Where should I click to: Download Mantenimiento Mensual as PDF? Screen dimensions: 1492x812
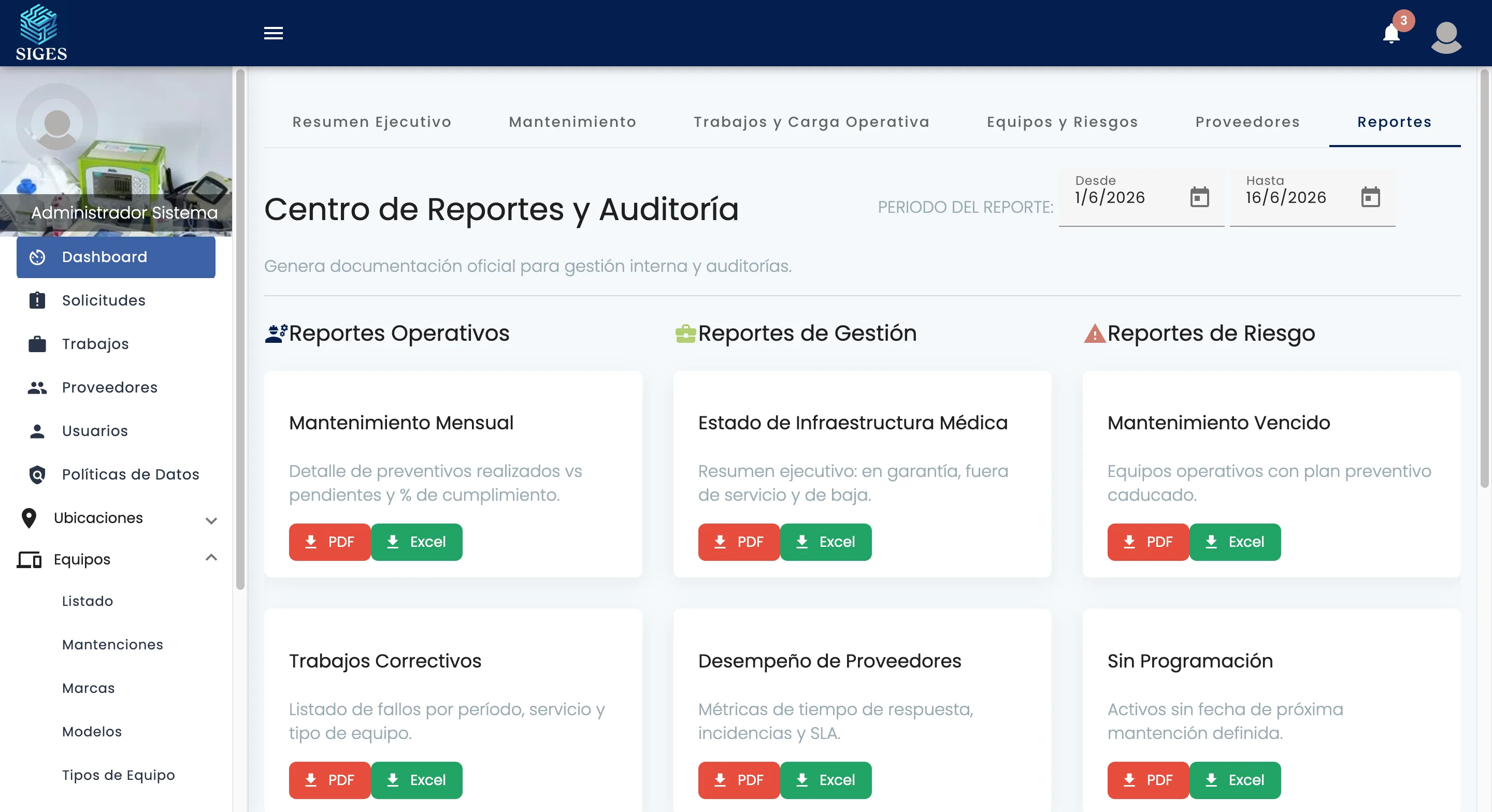click(329, 542)
